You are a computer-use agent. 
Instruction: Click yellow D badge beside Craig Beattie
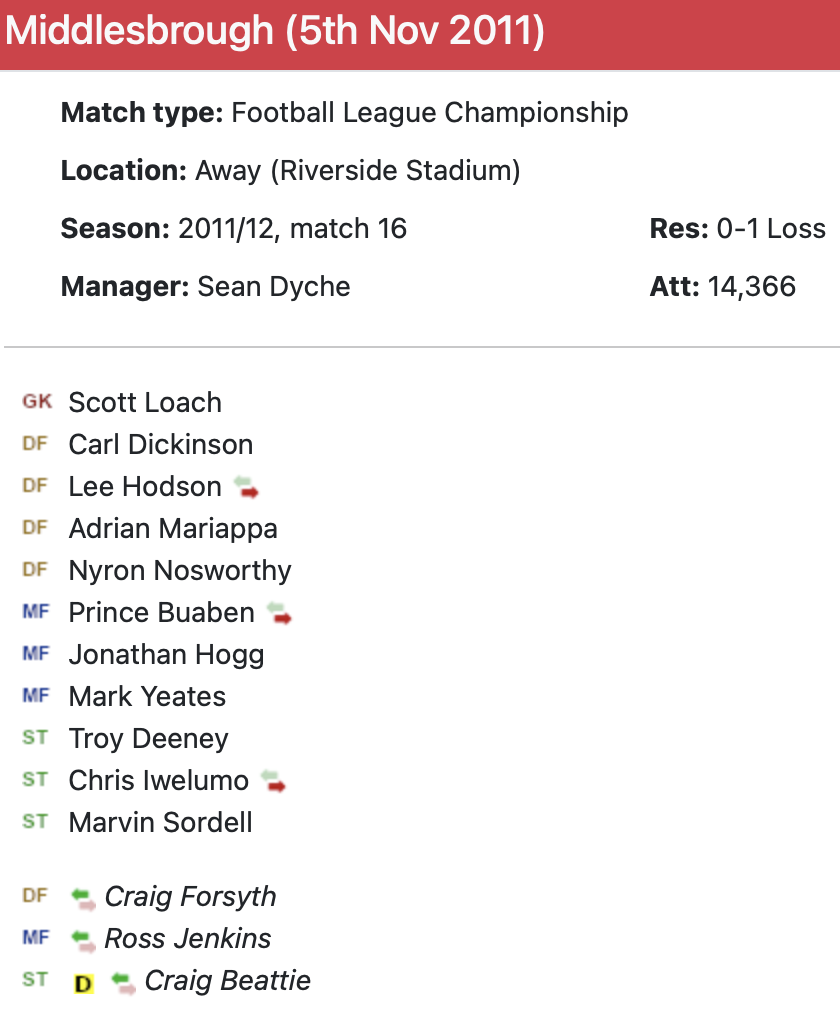(84, 983)
